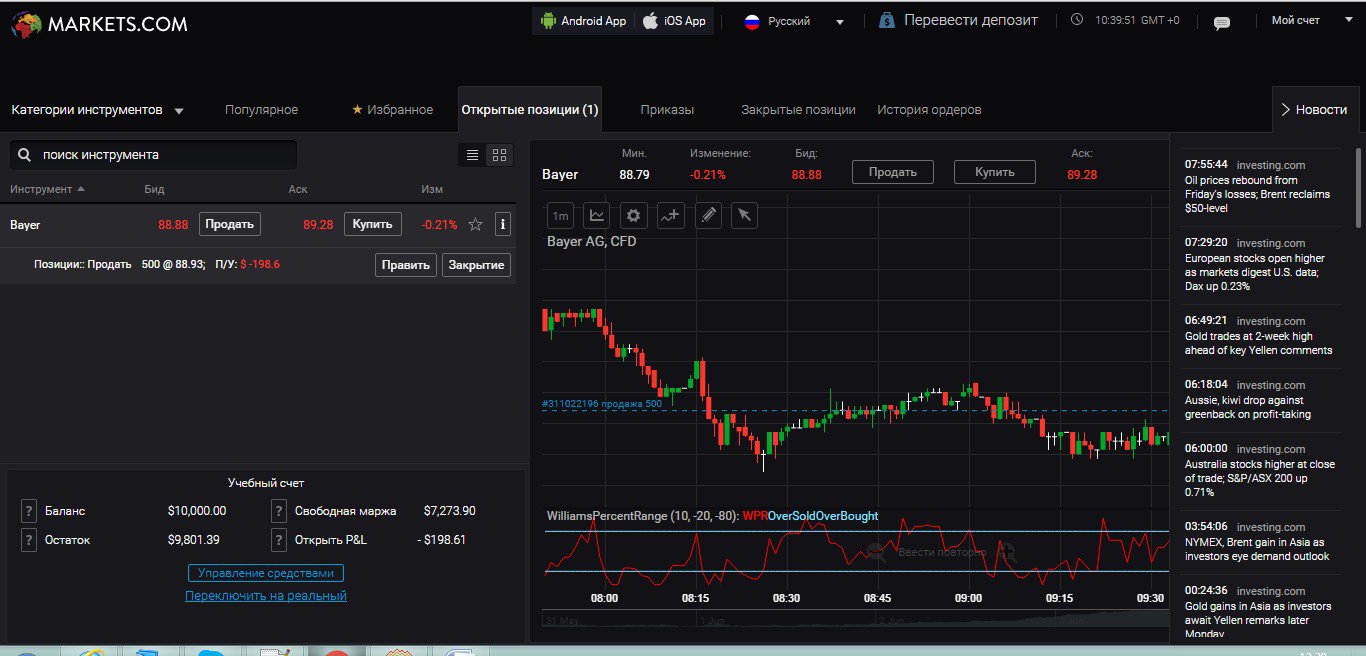Click Управление средствами button
Image resolution: width=1366 pixels, height=656 pixels.
266,573
